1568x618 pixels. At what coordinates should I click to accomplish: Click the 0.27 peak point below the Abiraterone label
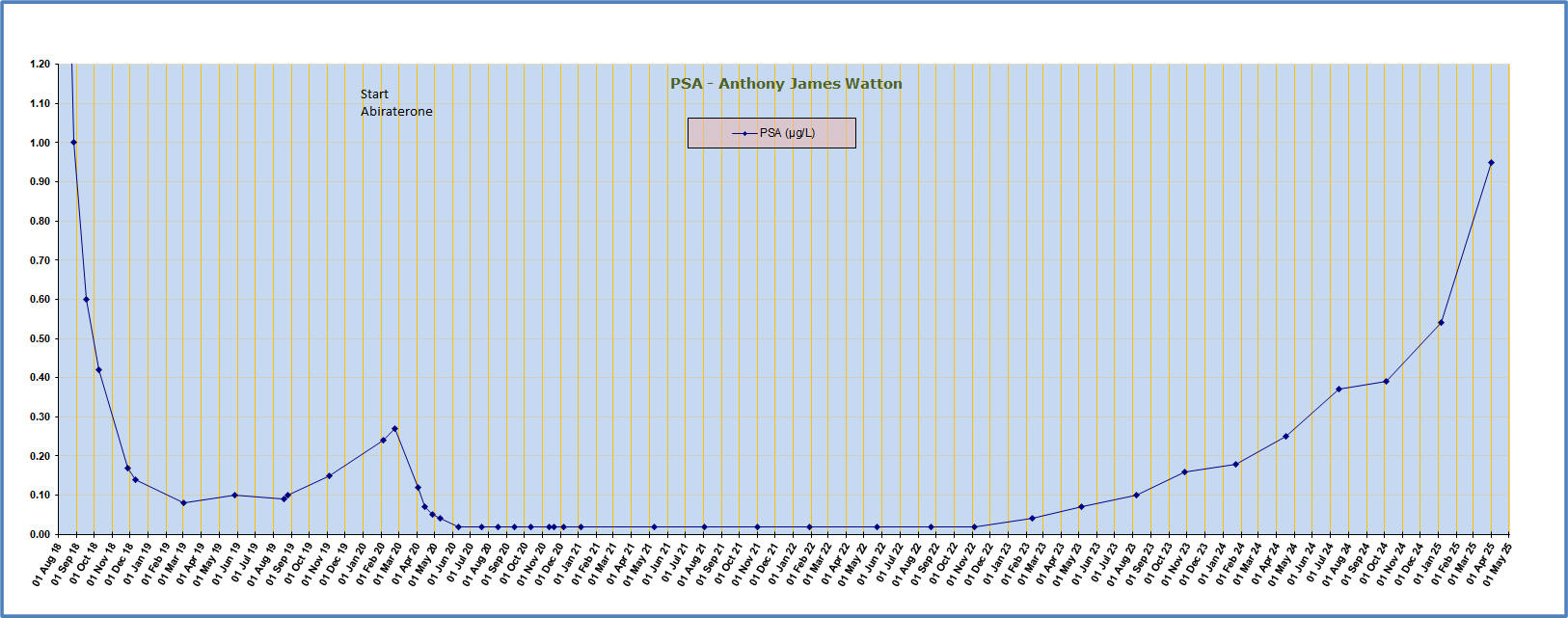point(394,429)
